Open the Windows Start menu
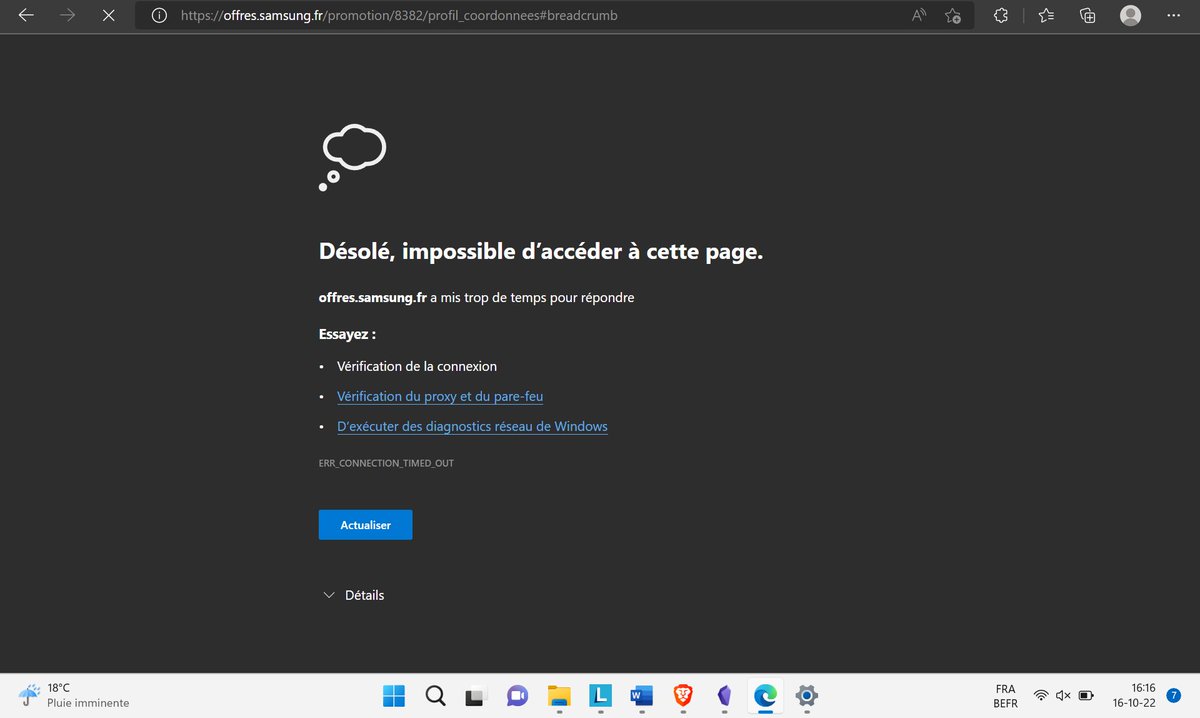The image size is (1200, 718). click(x=393, y=695)
